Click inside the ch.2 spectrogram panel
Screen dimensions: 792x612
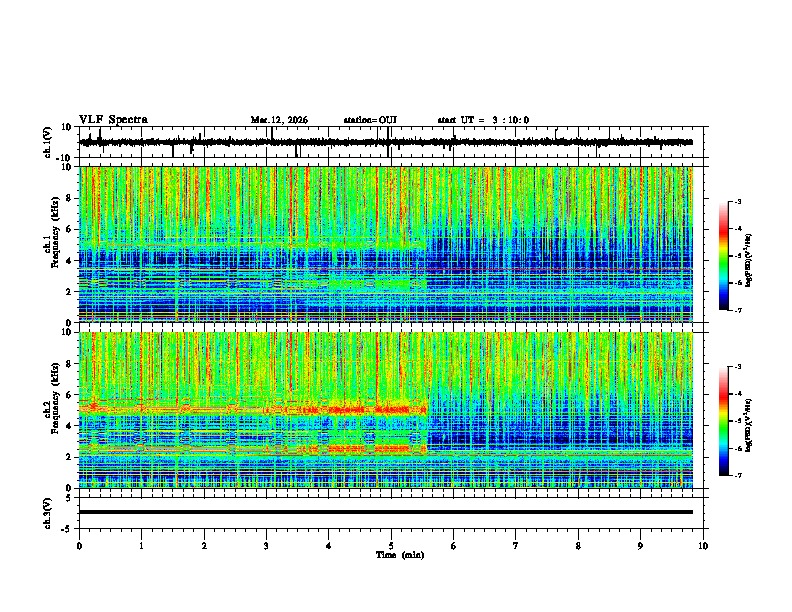tap(386, 410)
